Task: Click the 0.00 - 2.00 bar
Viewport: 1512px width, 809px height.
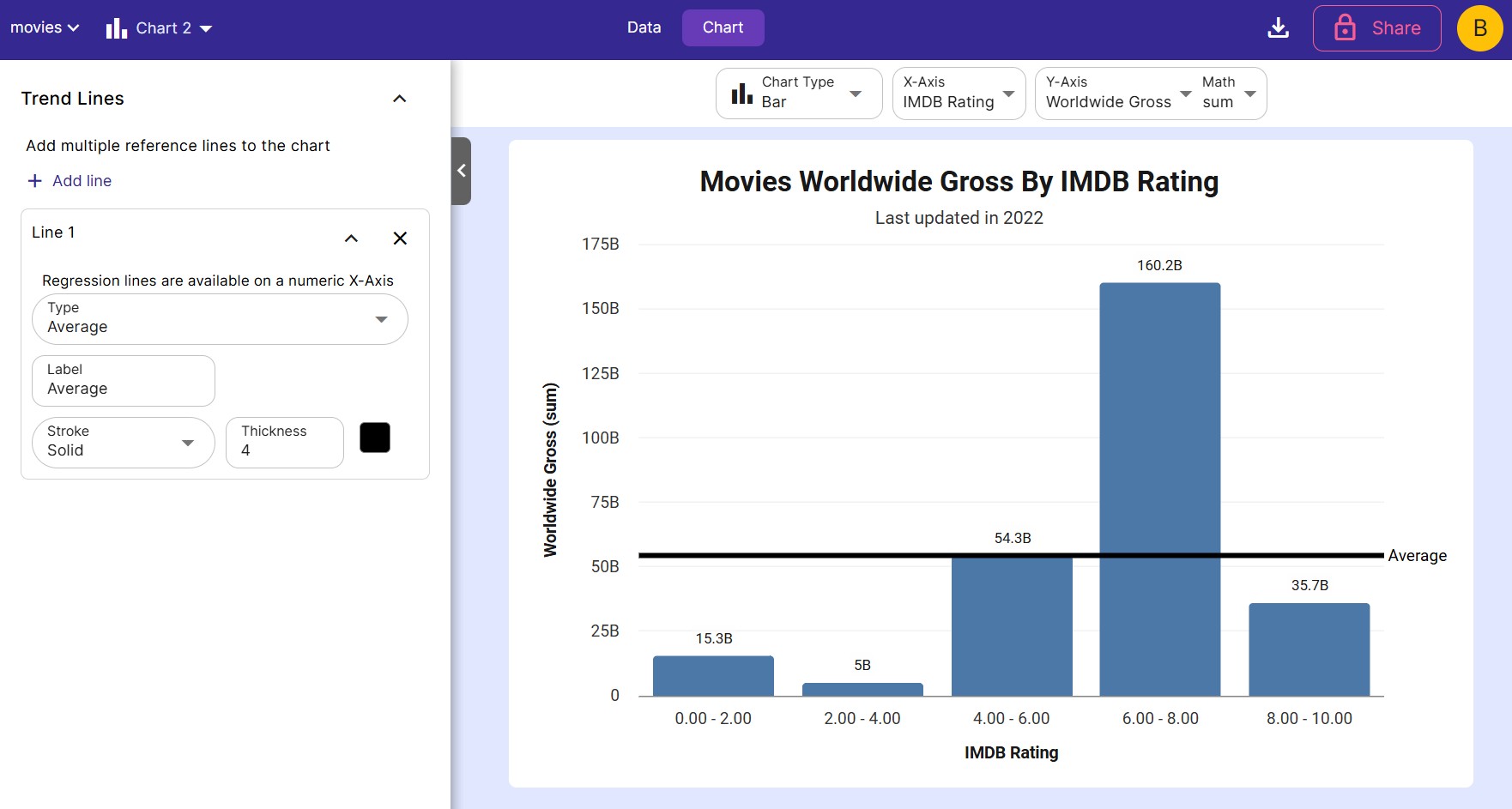Action: pos(713,676)
